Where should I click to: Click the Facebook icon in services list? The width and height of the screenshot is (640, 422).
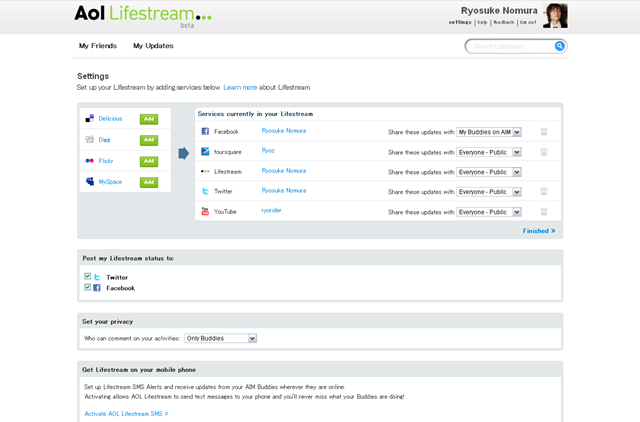[x=205, y=131]
